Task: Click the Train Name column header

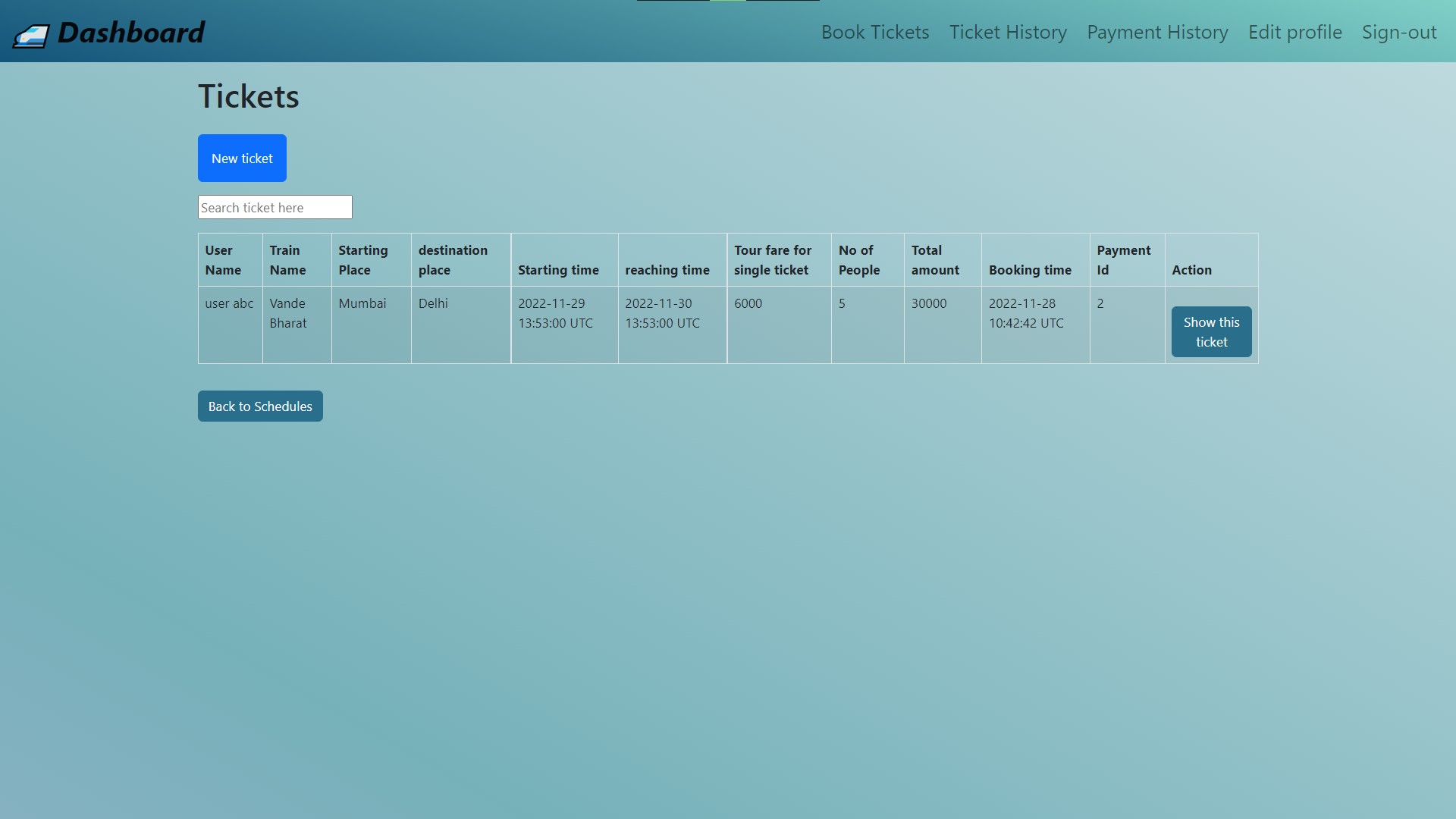Action: click(290, 259)
